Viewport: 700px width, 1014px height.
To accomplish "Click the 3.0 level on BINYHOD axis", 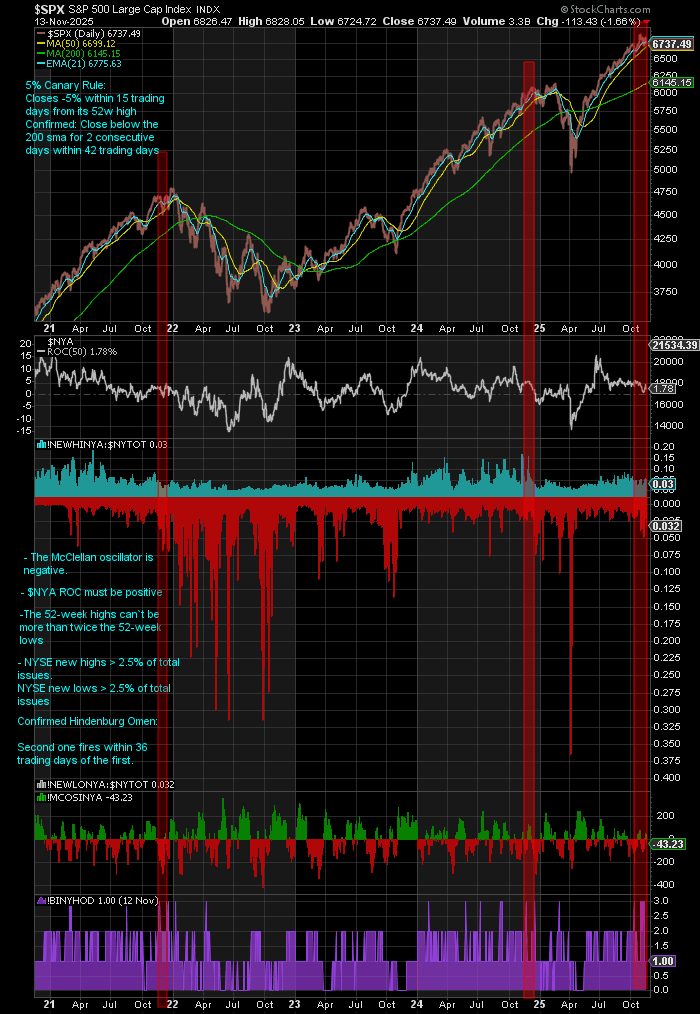I will [x=659, y=901].
